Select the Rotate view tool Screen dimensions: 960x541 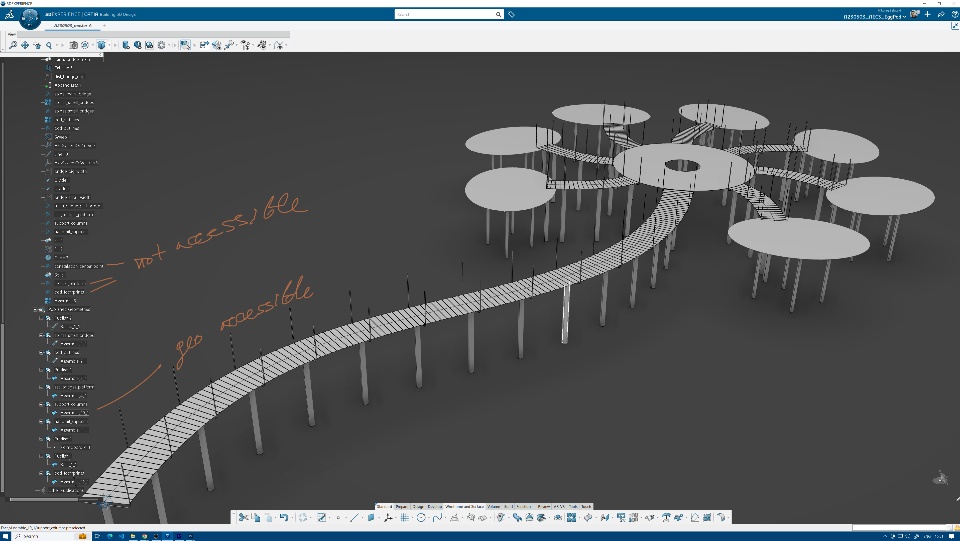[x=37, y=45]
